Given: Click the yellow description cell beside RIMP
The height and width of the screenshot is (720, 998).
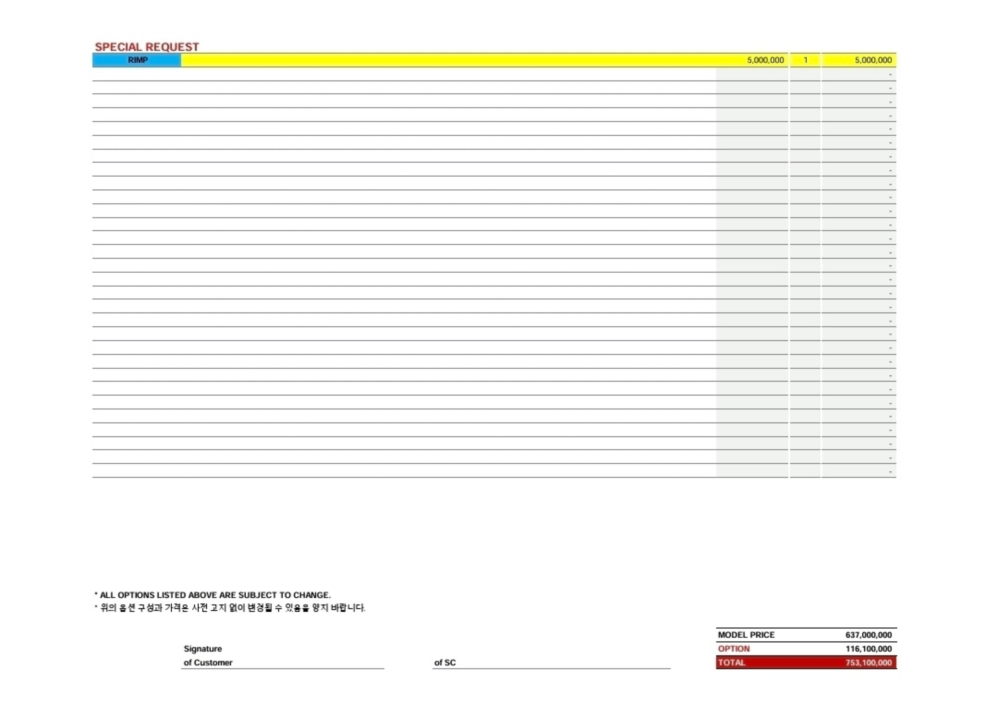Looking at the screenshot, I should 448,60.
